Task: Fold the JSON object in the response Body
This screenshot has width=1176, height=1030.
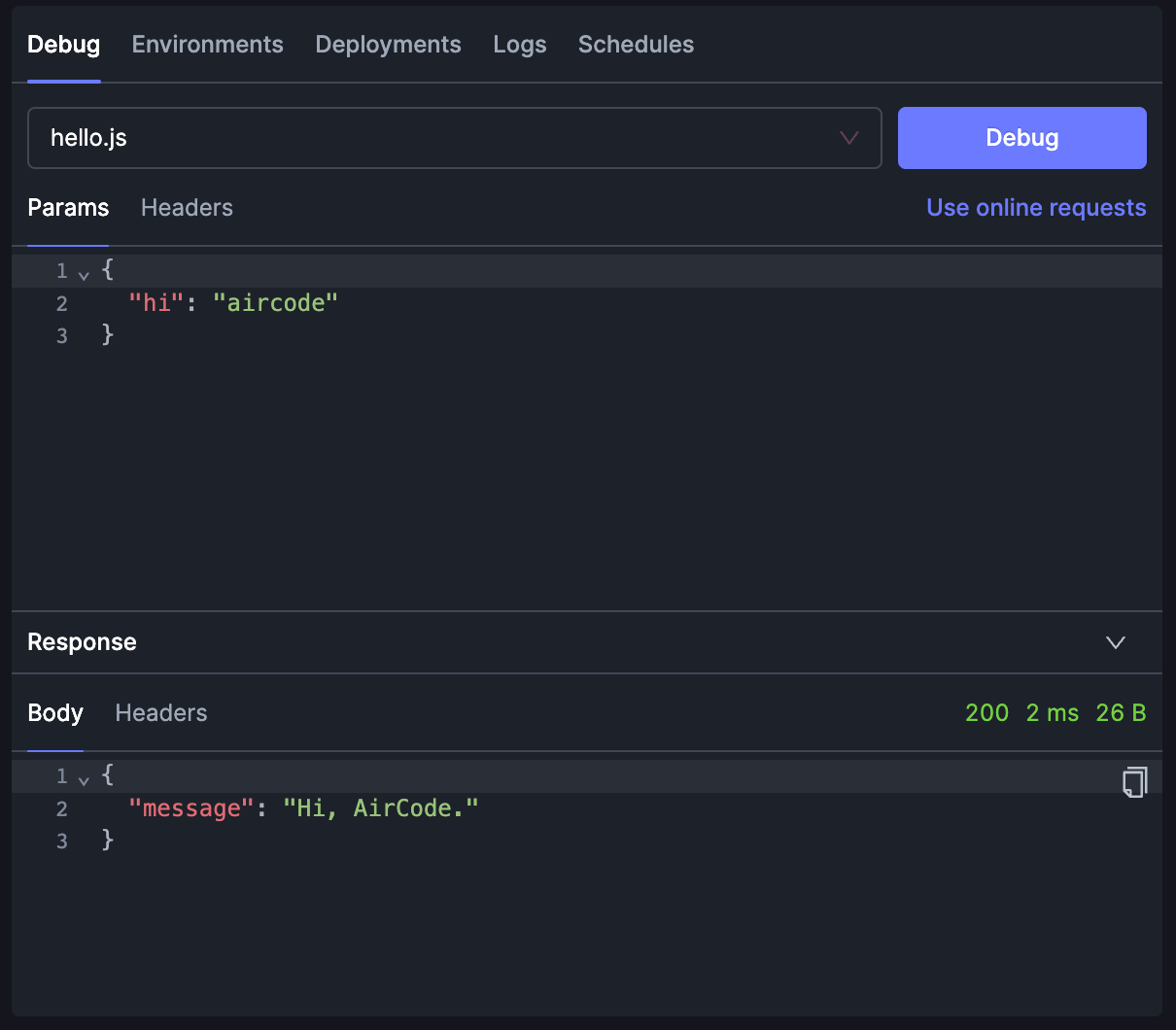Action: 85,779
